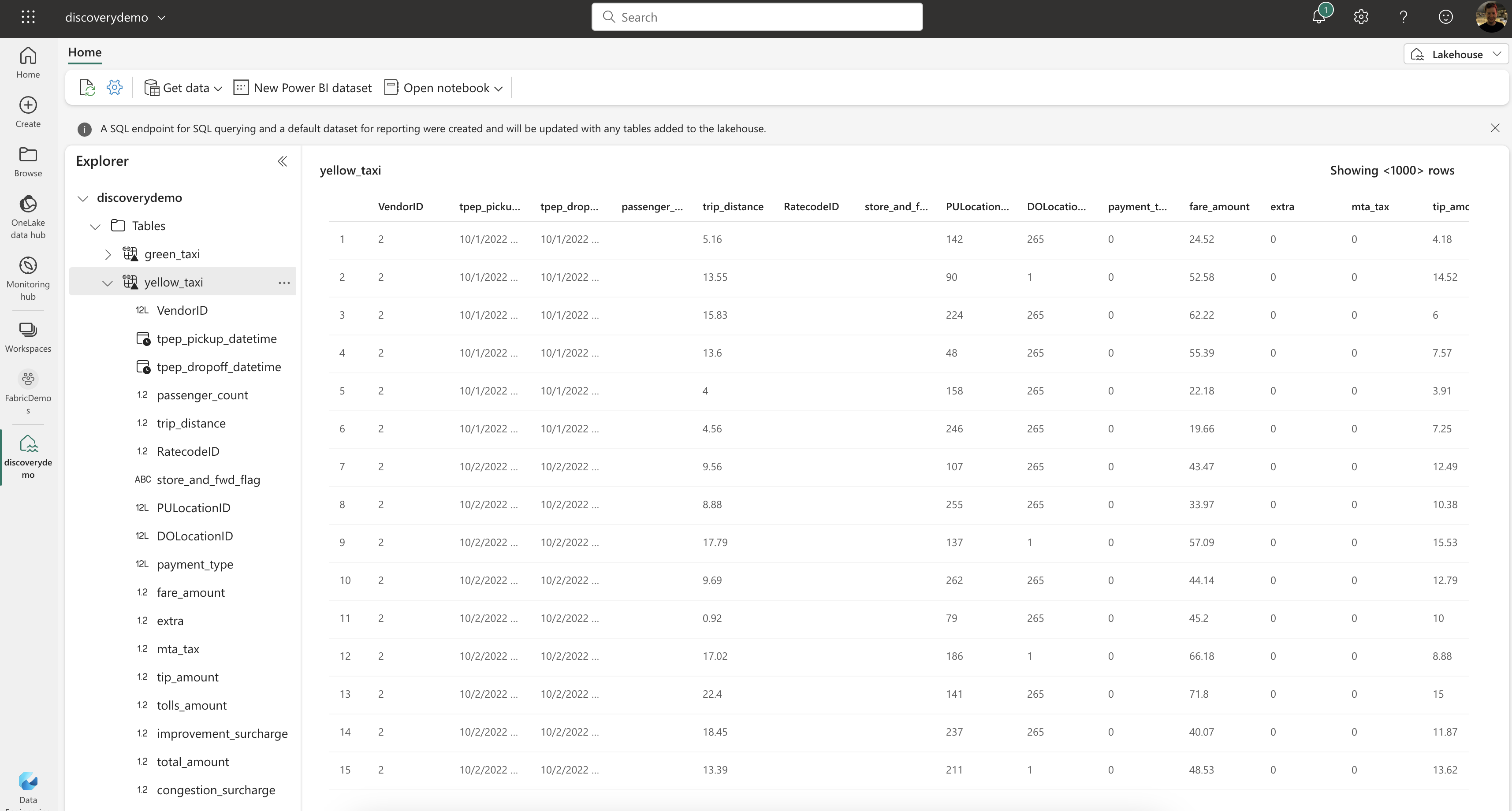The height and width of the screenshot is (811, 1512).
Task: Click New Power BI dataset button
Action: 303,88
